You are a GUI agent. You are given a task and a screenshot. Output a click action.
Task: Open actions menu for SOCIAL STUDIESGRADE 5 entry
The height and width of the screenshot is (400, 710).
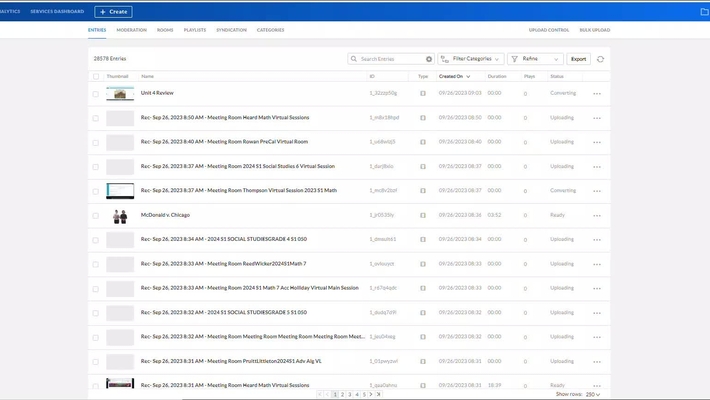(597, 313)
